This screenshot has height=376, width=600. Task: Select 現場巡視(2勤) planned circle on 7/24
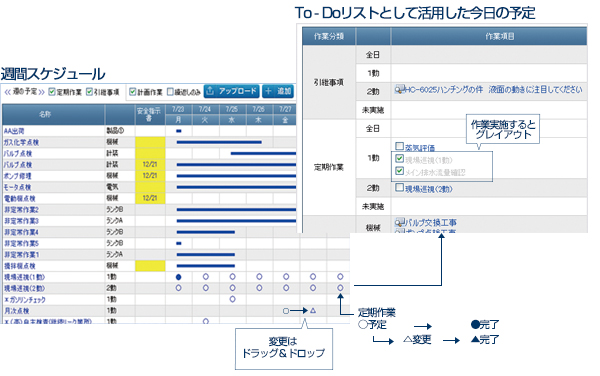coord(205,288)
